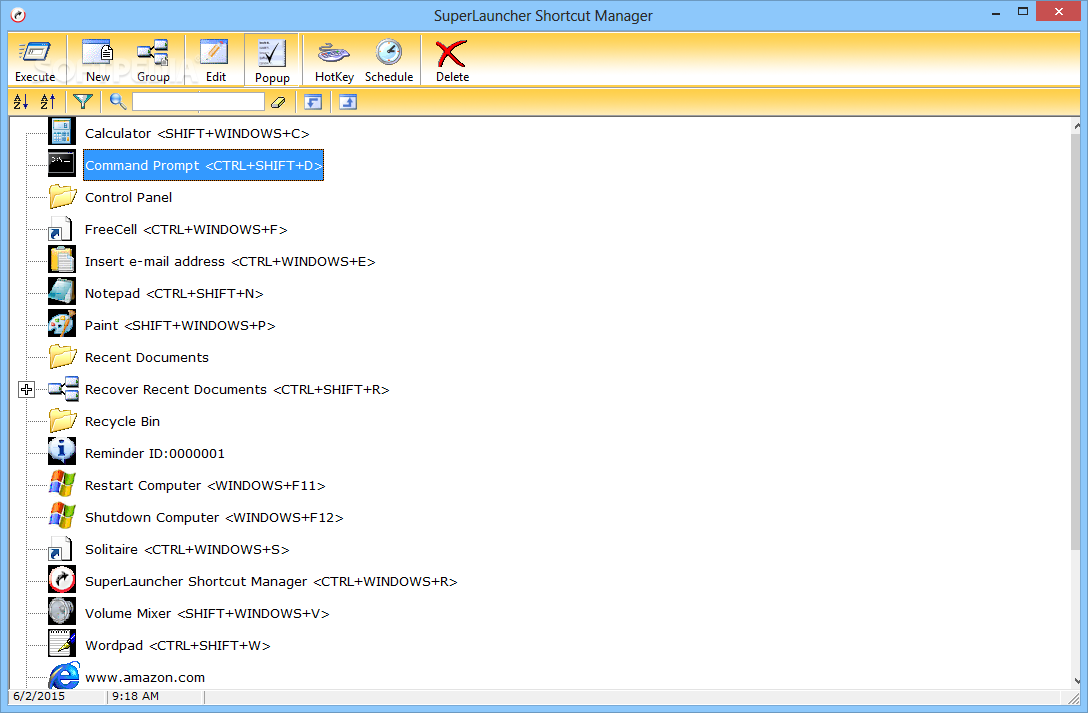
Task: Select Recover Recent Documents <CTRL+SHIFT+R> text
Action: pyautogui.click(x=237, y=389)
